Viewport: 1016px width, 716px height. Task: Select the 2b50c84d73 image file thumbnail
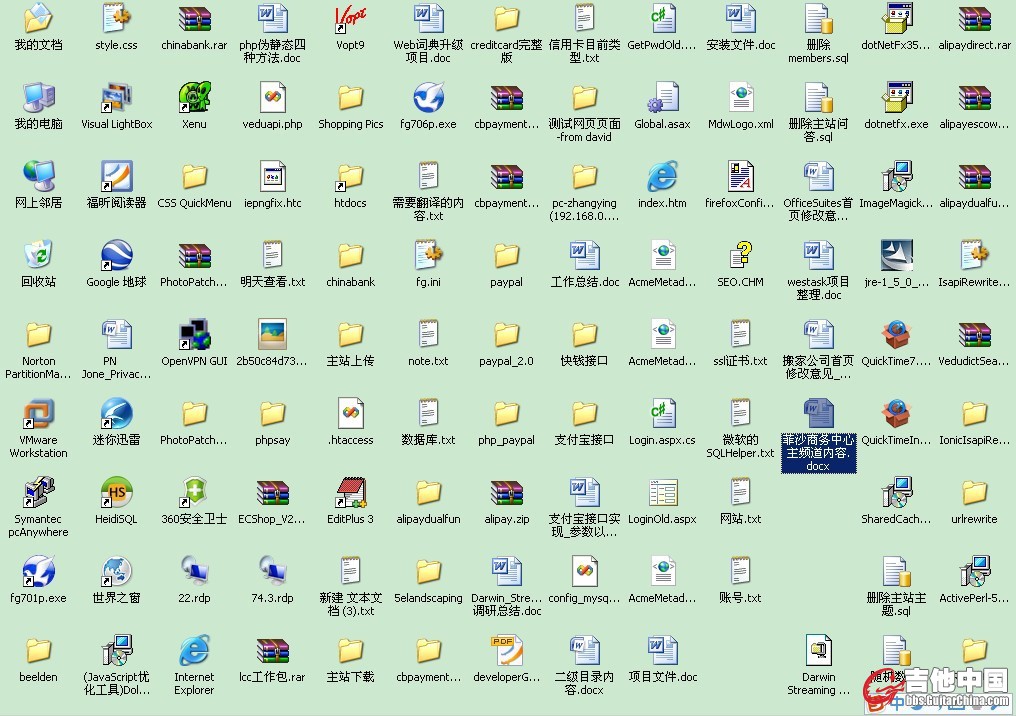pyautogui.click(x=272, y=335)
